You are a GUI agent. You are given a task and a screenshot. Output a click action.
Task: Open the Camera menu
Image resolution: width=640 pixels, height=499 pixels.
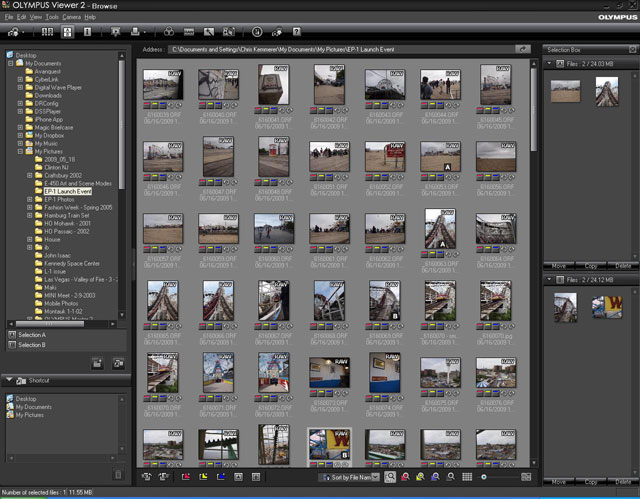[71, 17]
